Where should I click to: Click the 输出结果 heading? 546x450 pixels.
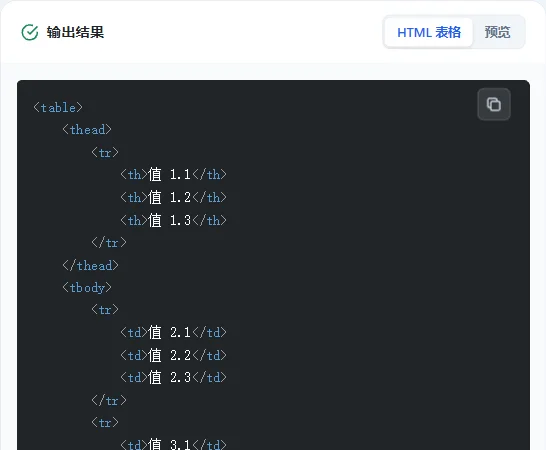click(x=75, y=32)
